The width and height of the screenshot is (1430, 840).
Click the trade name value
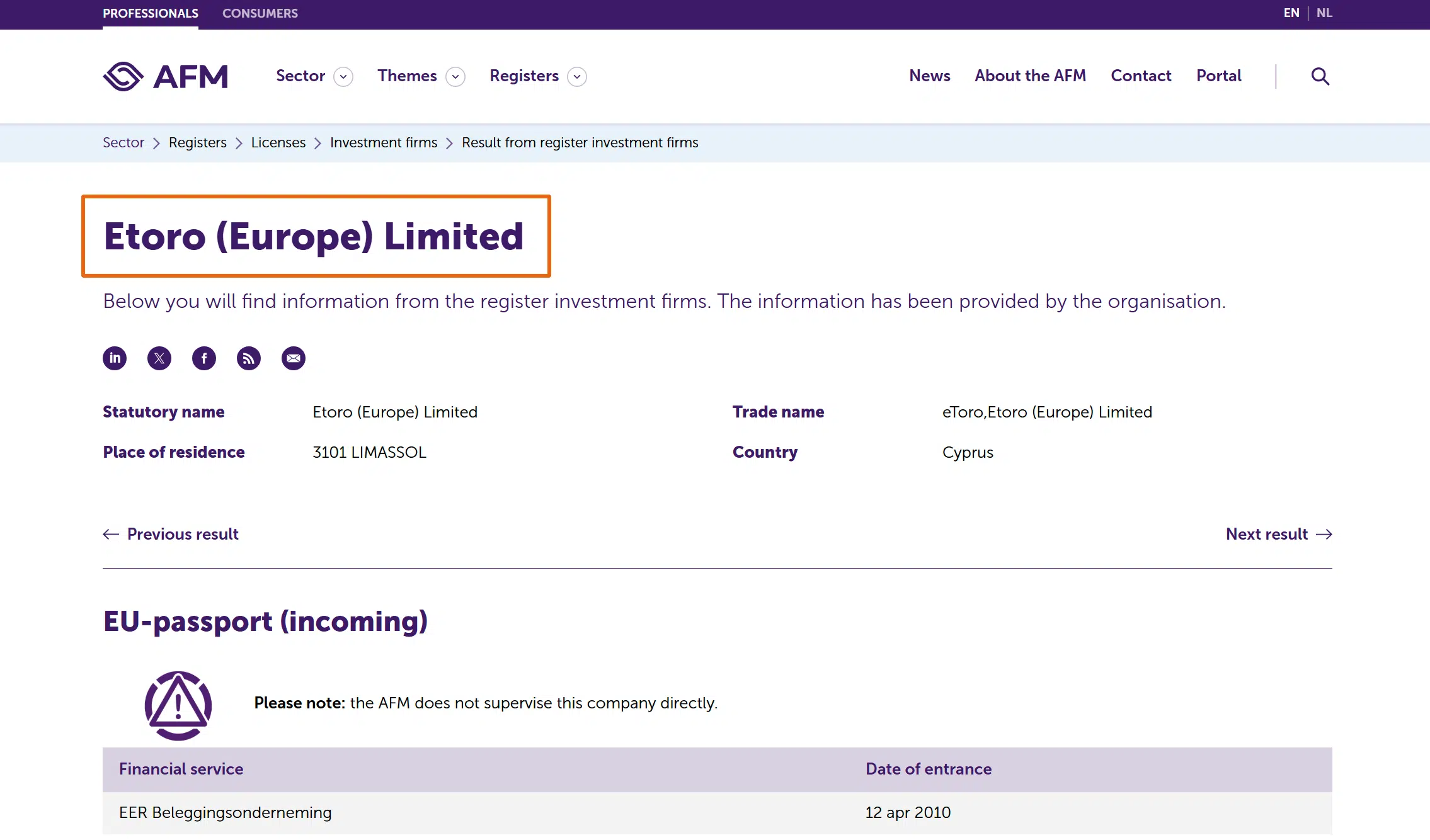[x=1047, y=412]
